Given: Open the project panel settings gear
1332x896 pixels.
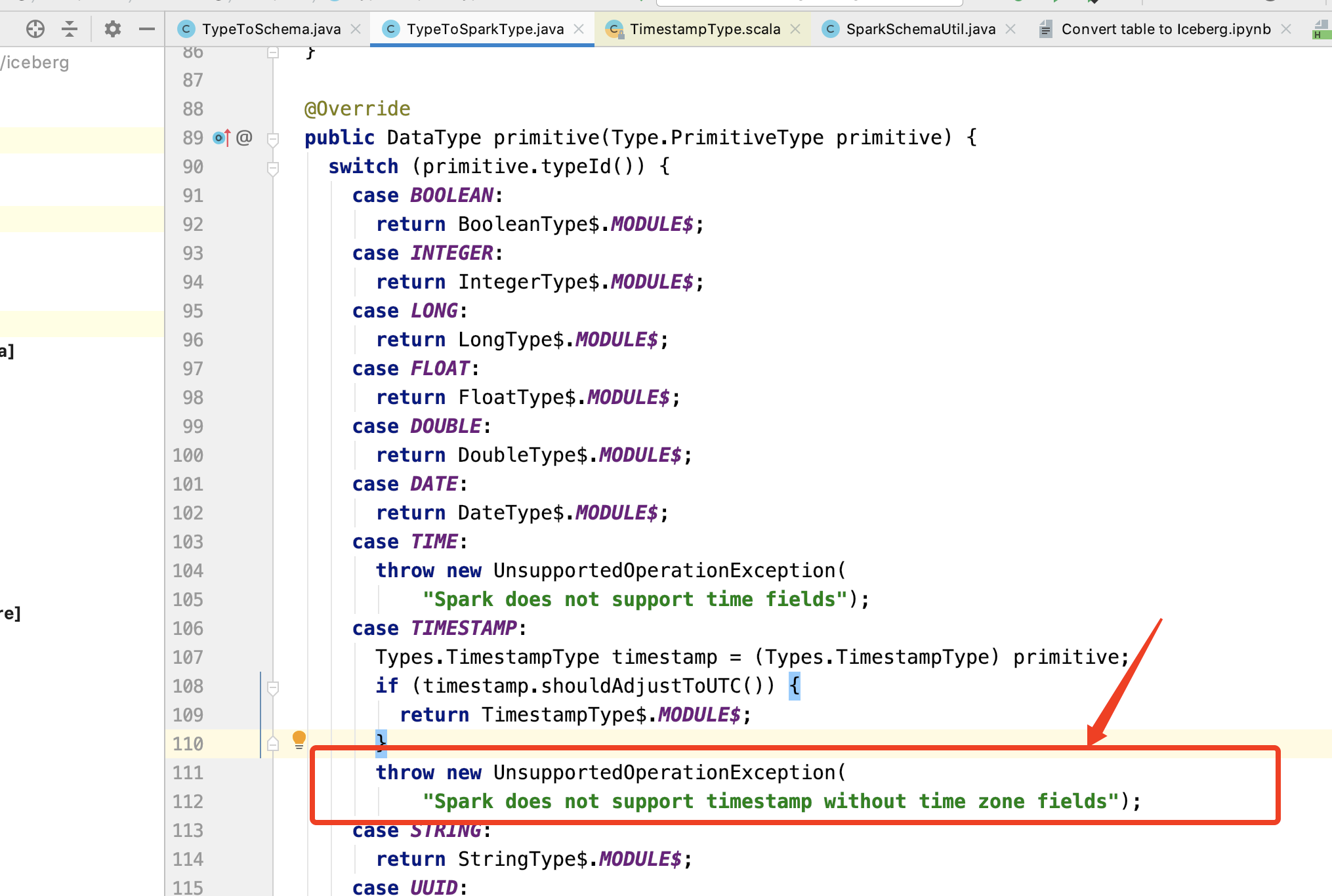Looking at the screenshot, I should coord(113,29).
